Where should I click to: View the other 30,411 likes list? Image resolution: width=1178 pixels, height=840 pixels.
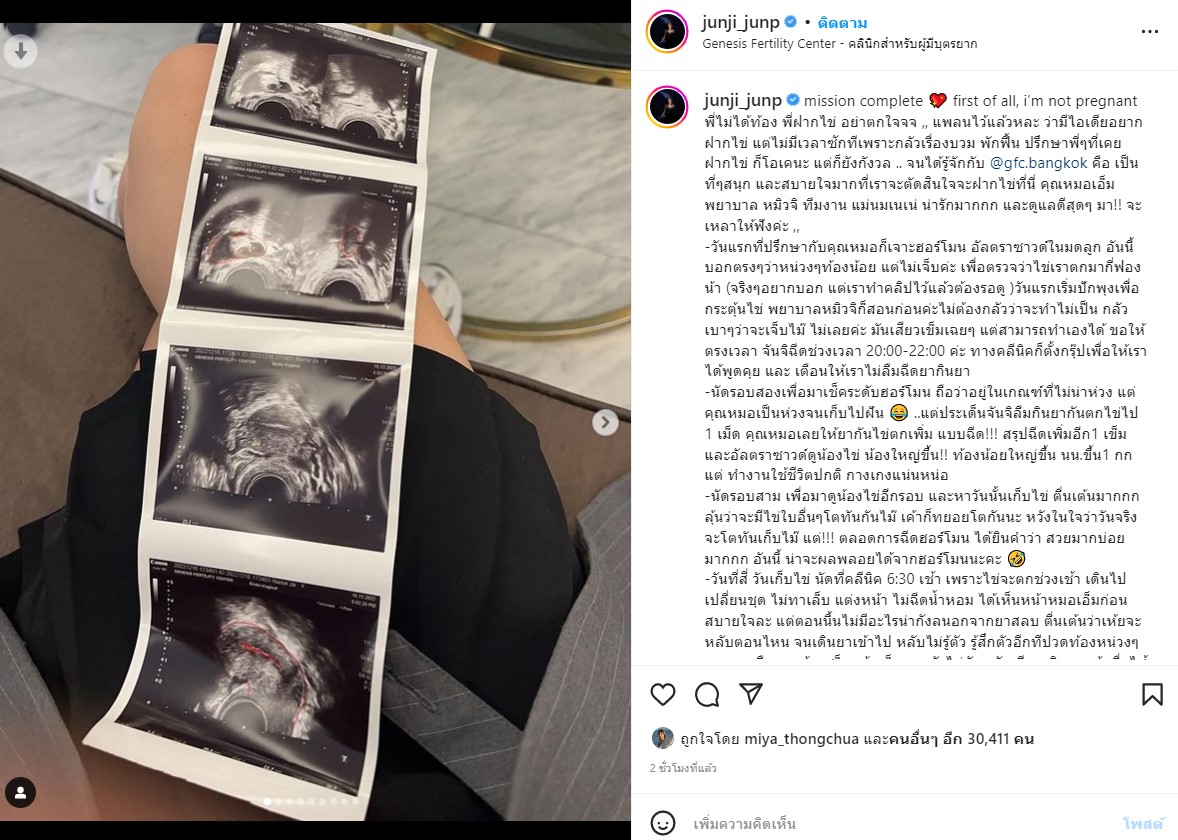click(x=961, y=739)
